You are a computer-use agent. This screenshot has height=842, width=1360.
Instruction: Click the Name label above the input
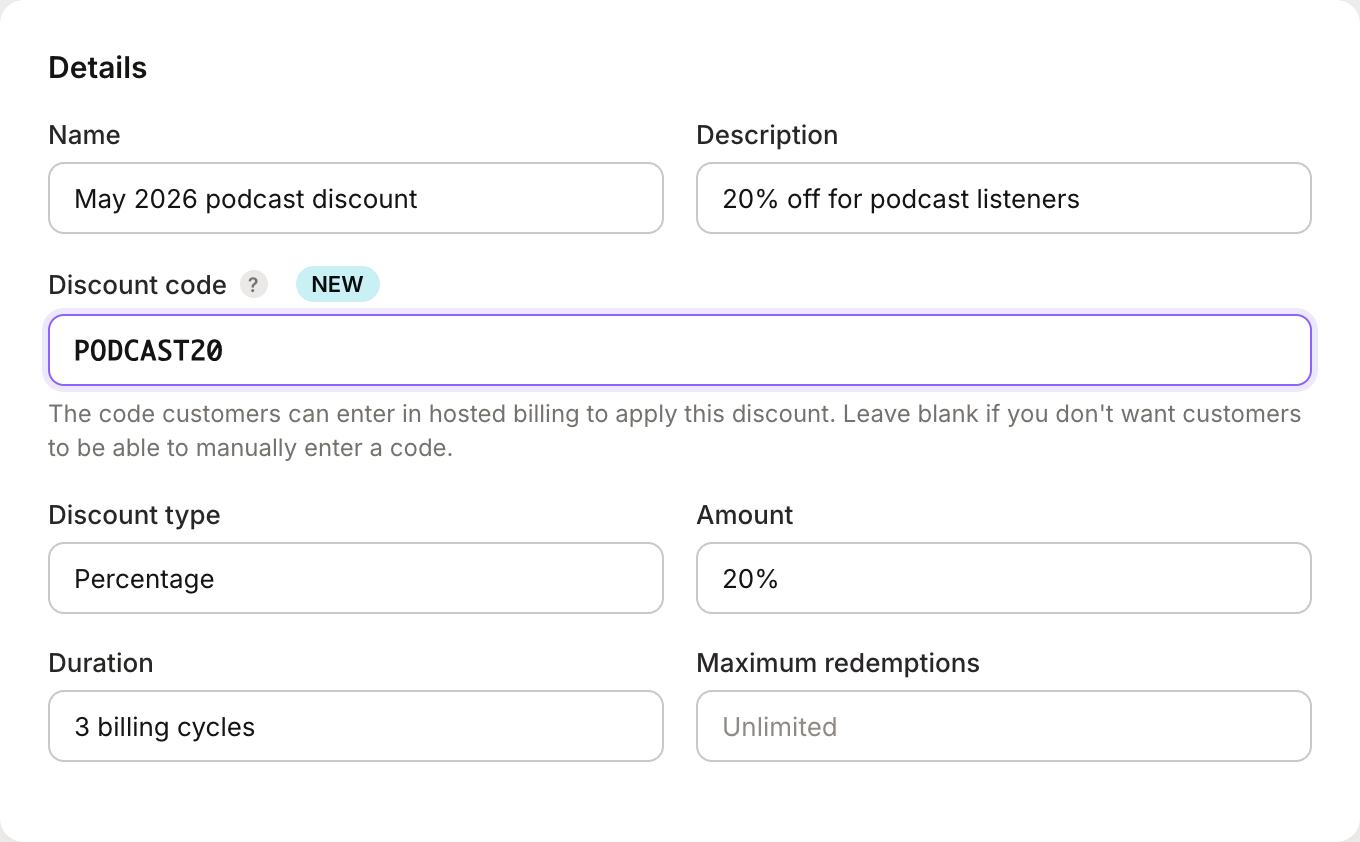click(x=84, y=135)
